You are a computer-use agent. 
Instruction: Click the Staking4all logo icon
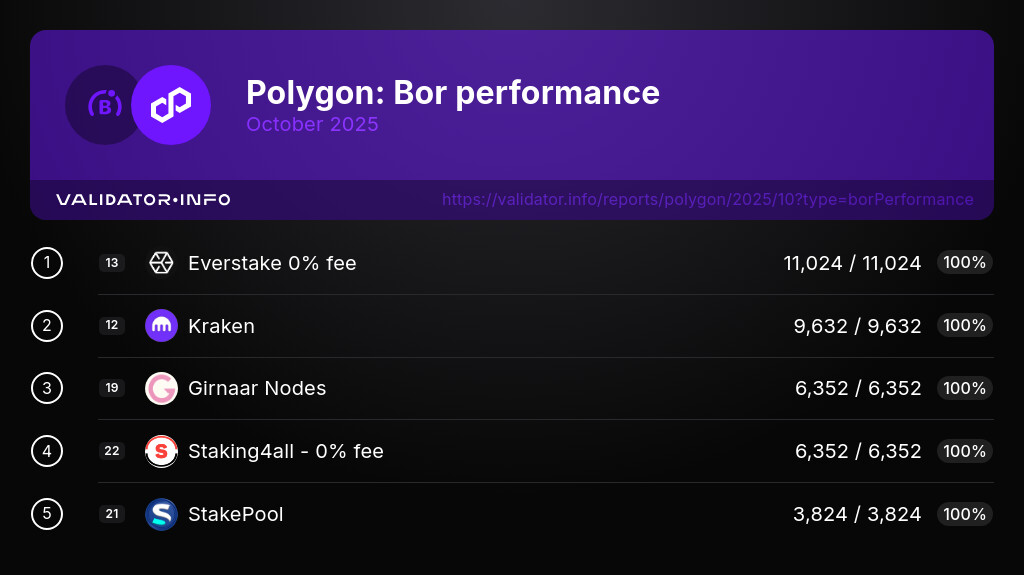tap(161, 451)
